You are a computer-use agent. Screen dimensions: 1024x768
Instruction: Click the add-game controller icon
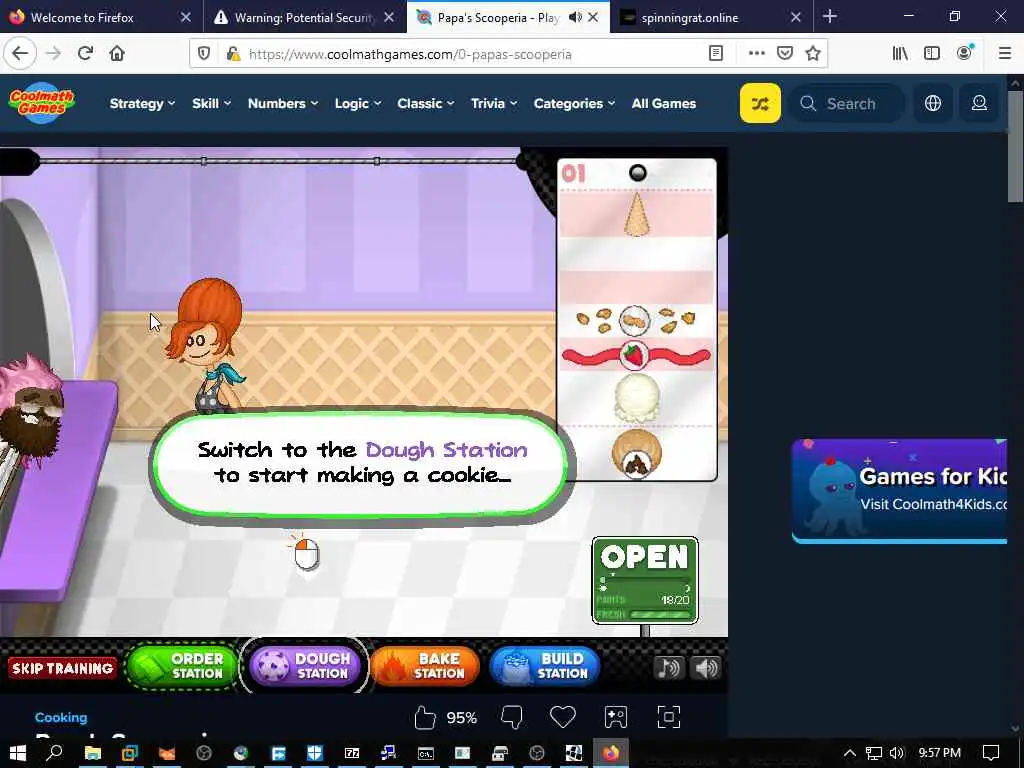616,717
